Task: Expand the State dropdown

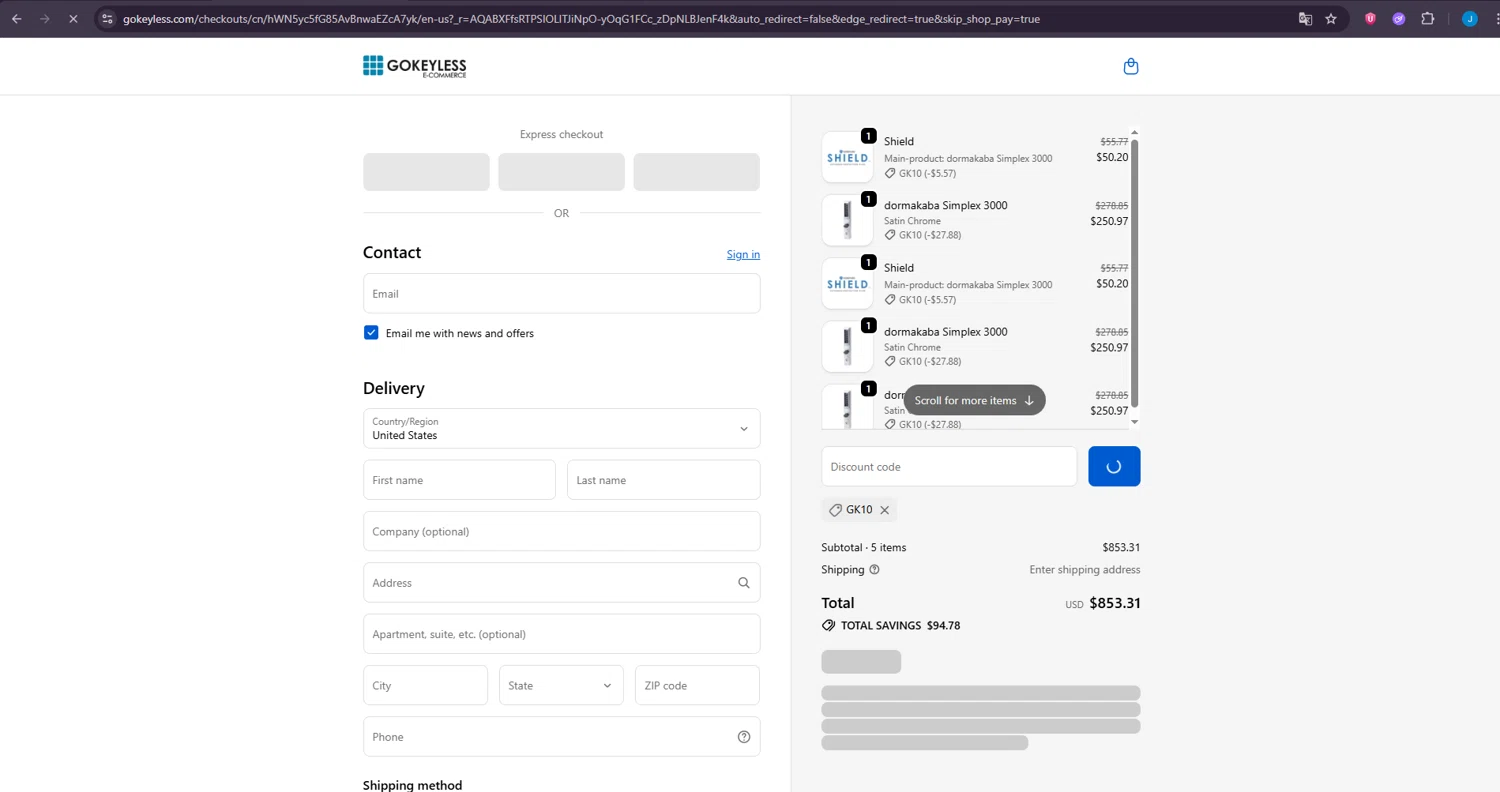Action: pos(561,686)
